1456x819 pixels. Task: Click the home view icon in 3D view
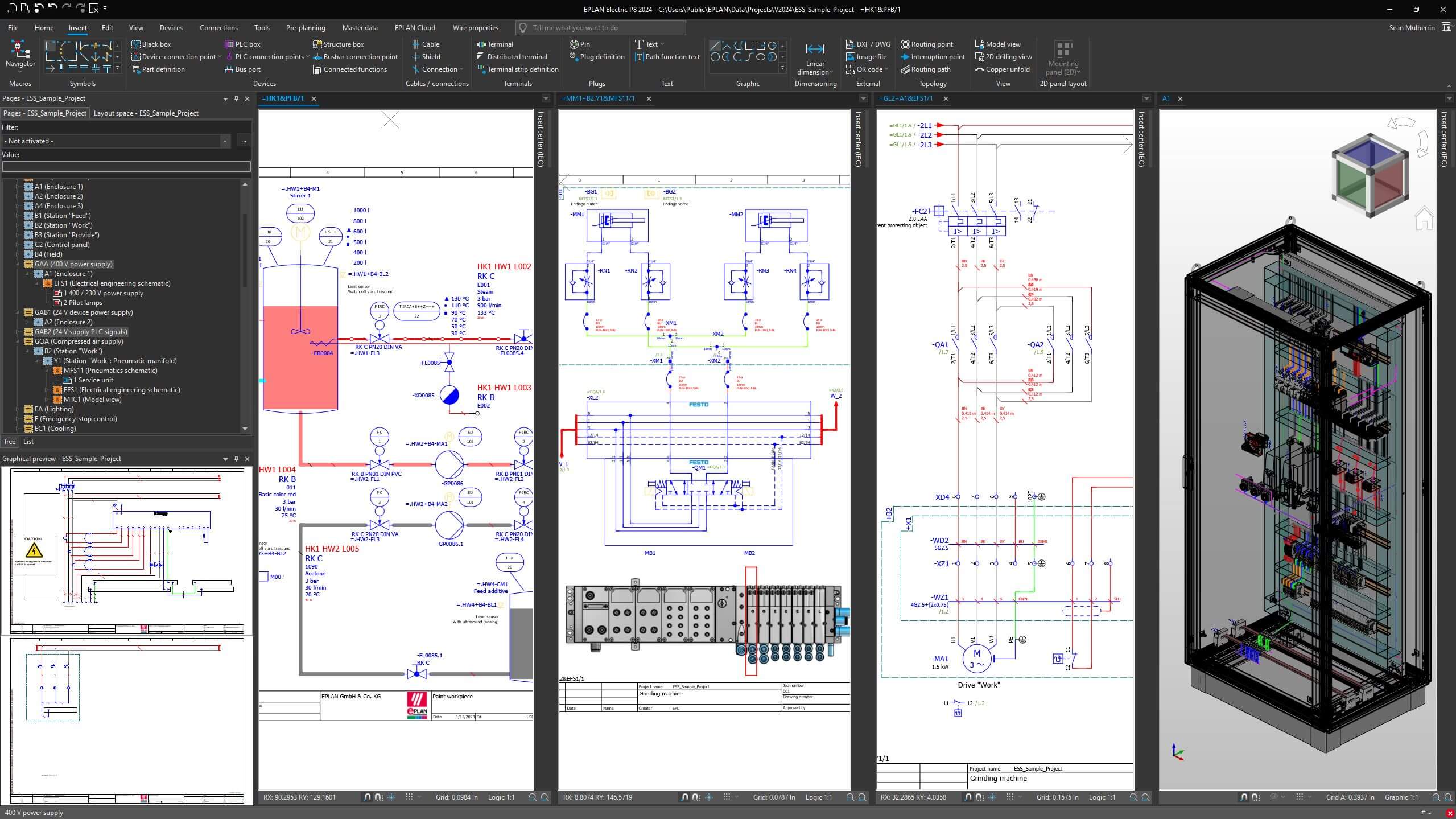click(x=1424, y=218)
